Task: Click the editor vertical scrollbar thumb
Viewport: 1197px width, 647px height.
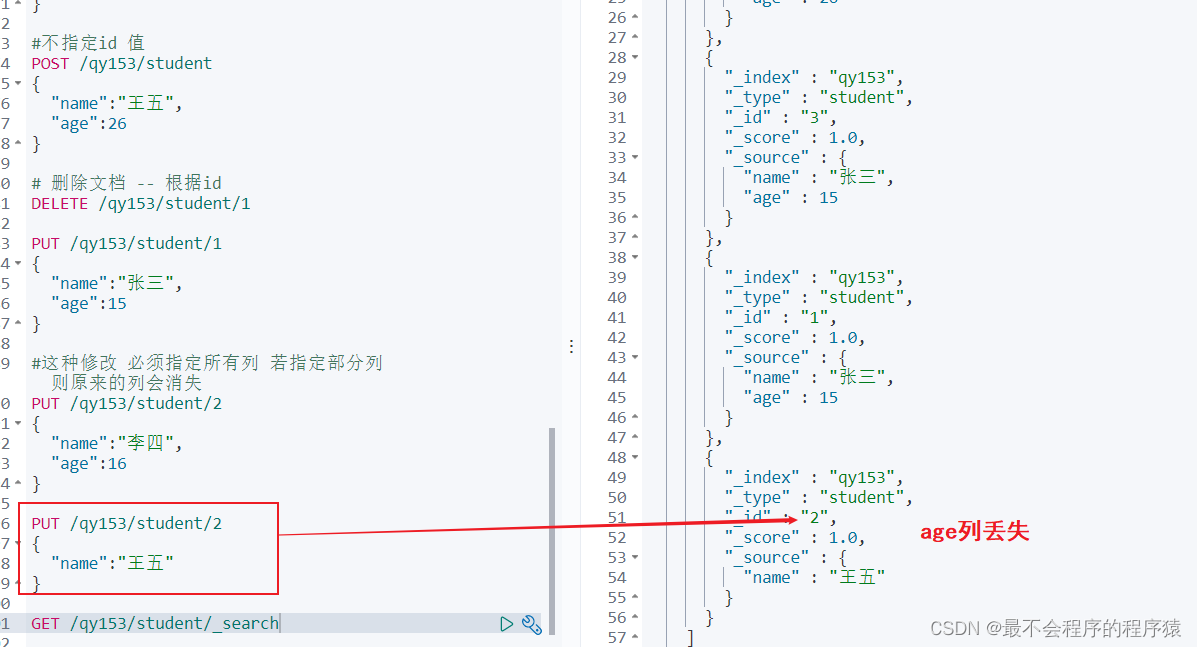Action: (552, 531)
